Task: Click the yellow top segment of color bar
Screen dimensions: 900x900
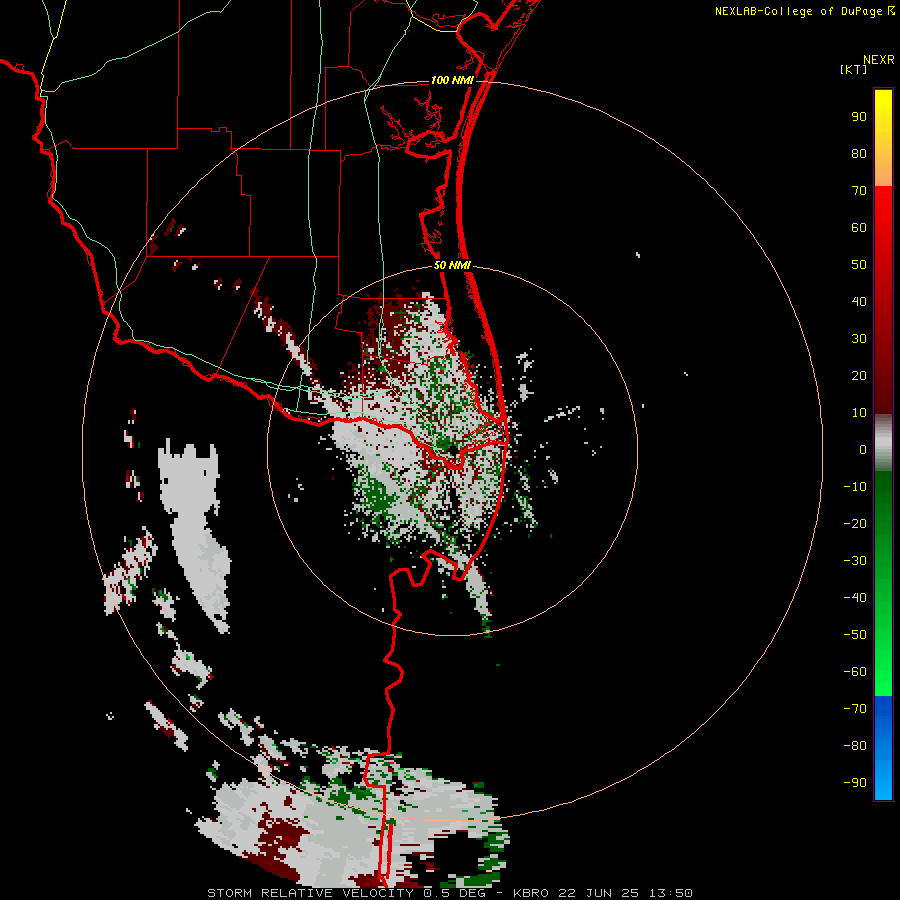Action: (x=883, y=138)
